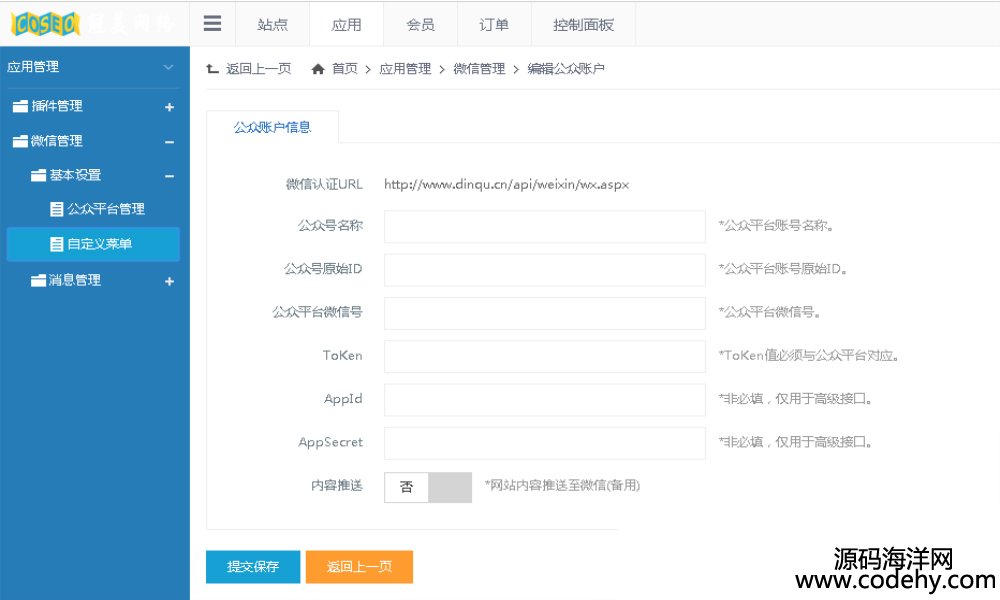Collapse the 应用管理 sidebar chevron
1000x600 pixels.
pyautogui.click(x=168, y=67)
